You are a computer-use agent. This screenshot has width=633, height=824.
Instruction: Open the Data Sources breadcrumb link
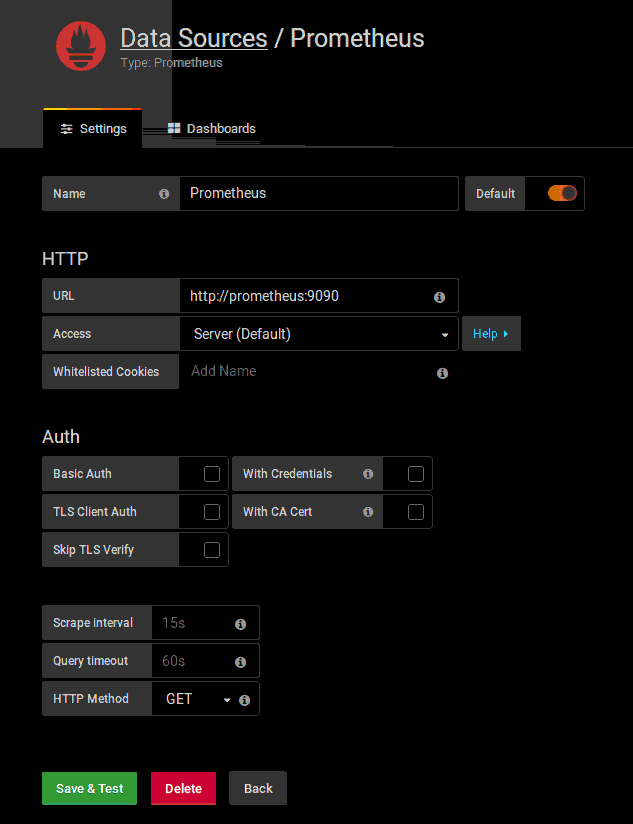(x=193, y=38)
